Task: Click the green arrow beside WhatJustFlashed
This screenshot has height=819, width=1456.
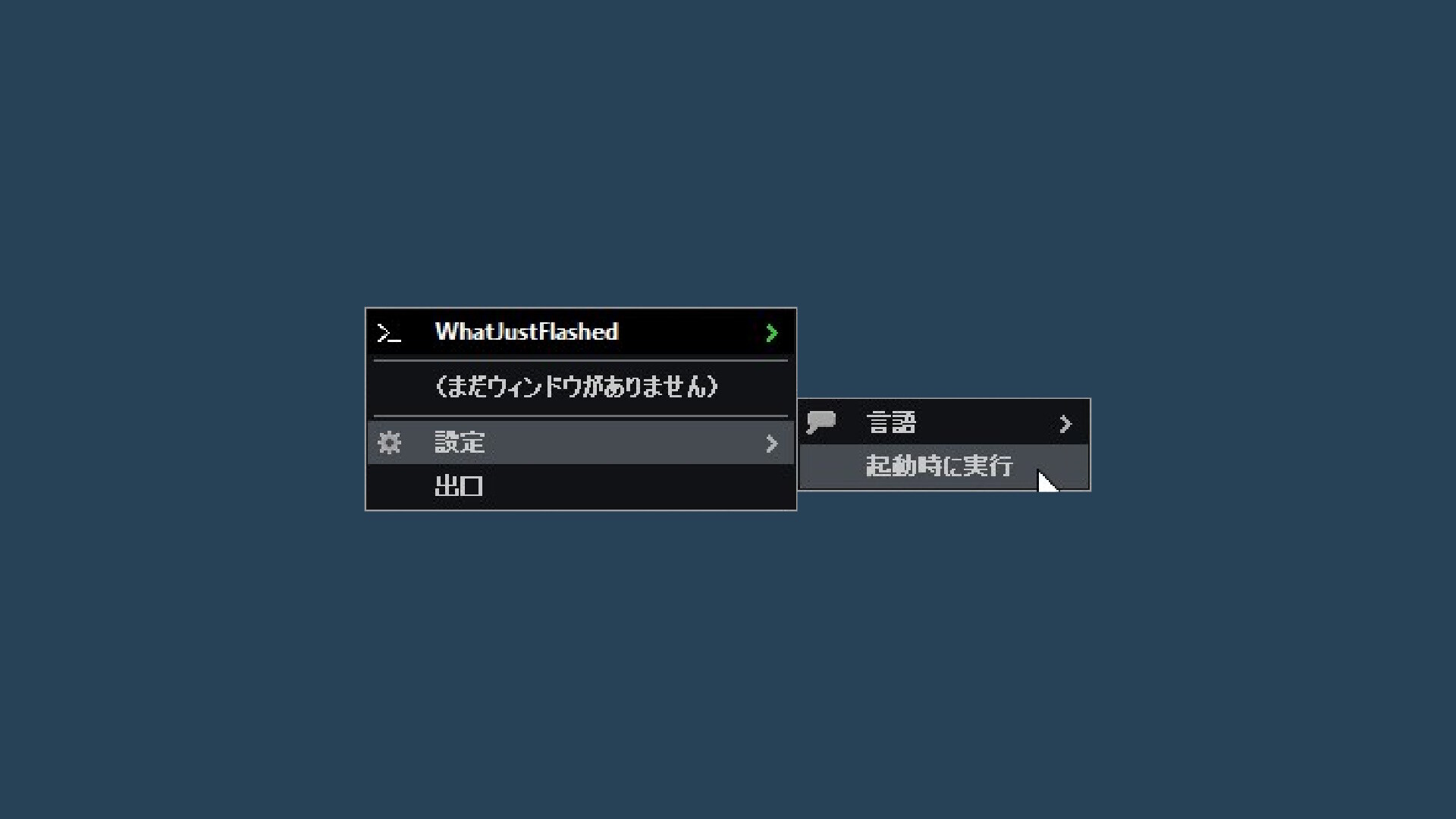Action: pyautogui.click(x=771, y=333)
